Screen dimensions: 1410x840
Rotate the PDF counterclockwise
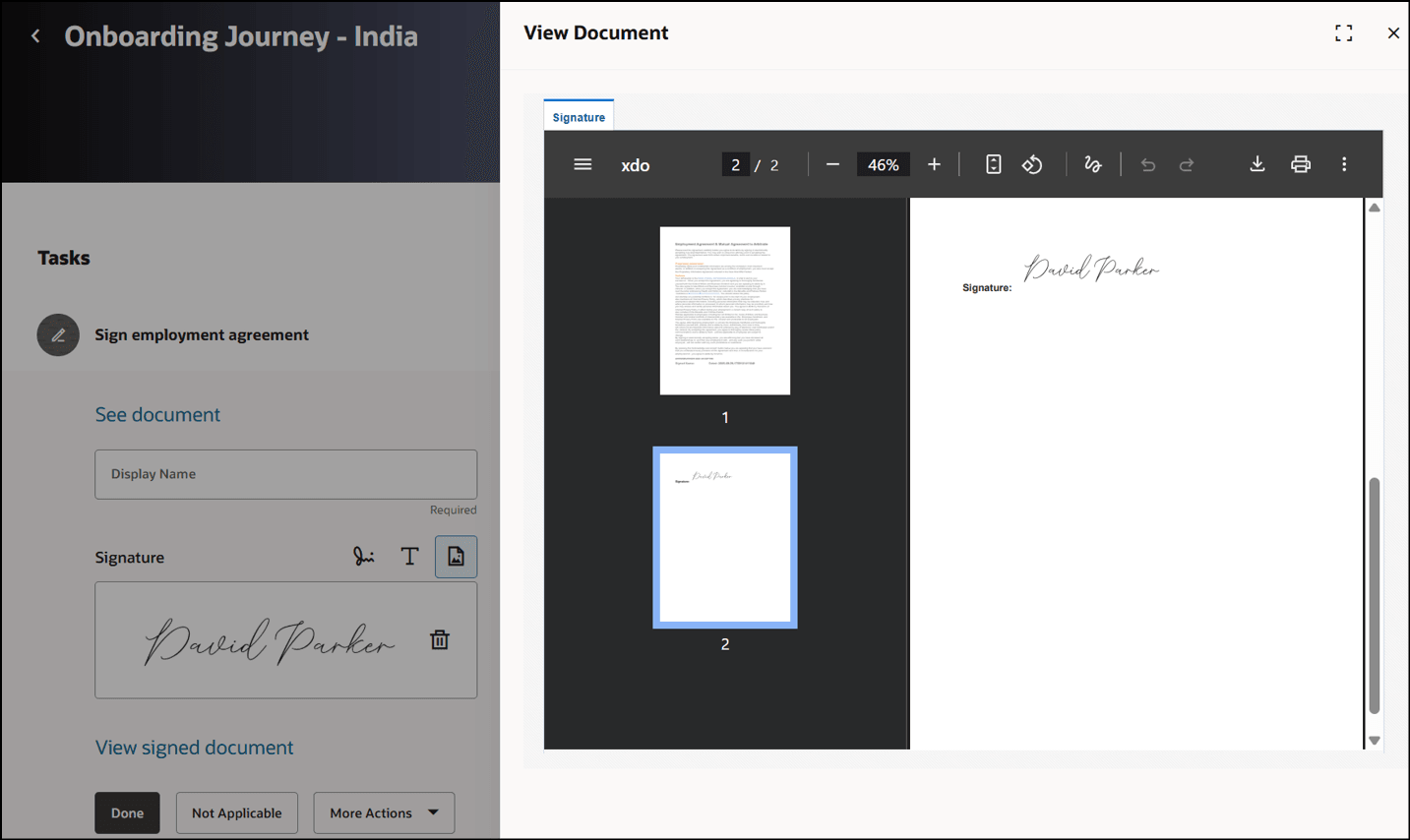(1032, 164)
